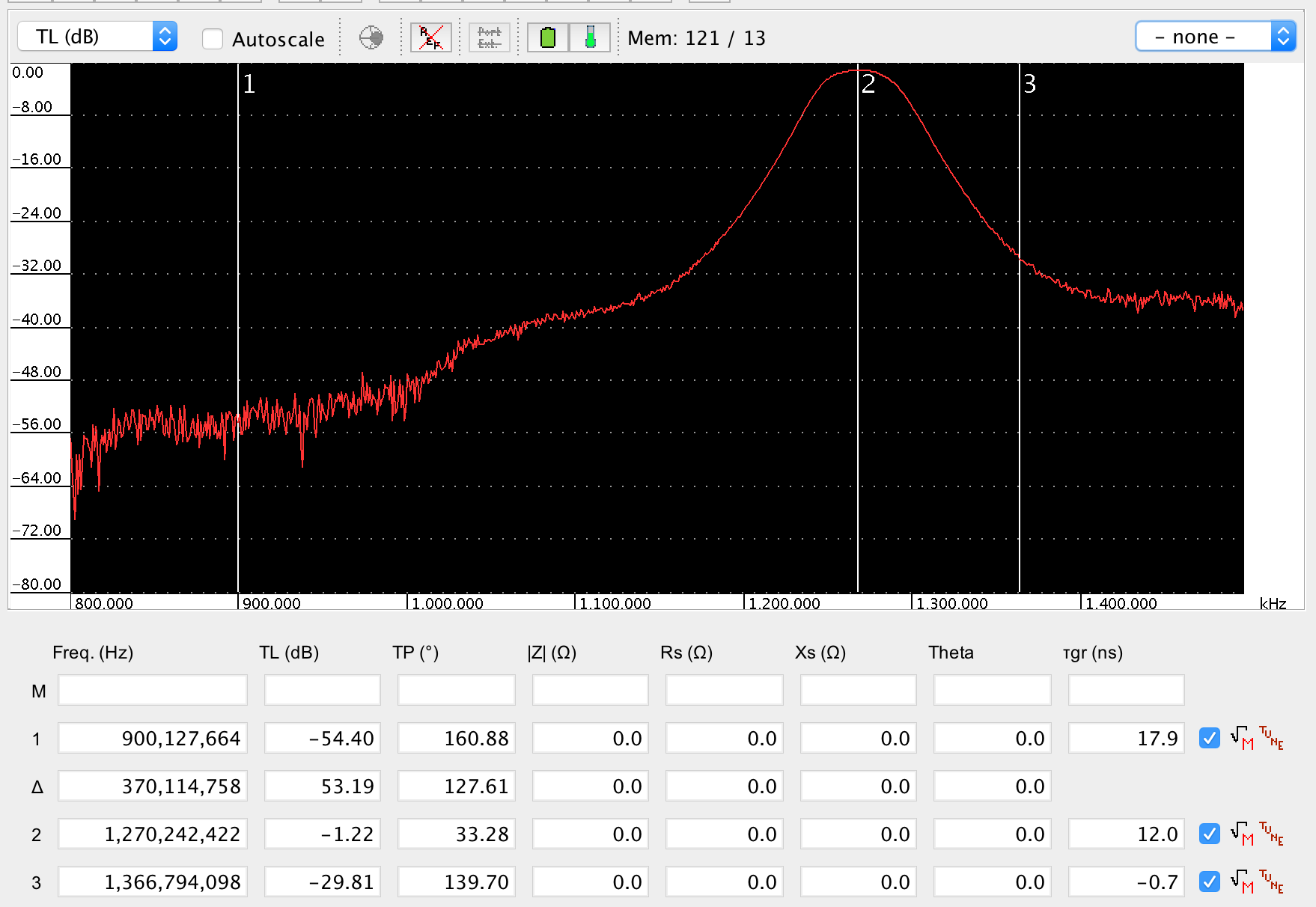Image resolution: width=1316 pixels, height=907 pixels.
Task: Click the green thermometer temperature icon
Action: coord(590,37)
